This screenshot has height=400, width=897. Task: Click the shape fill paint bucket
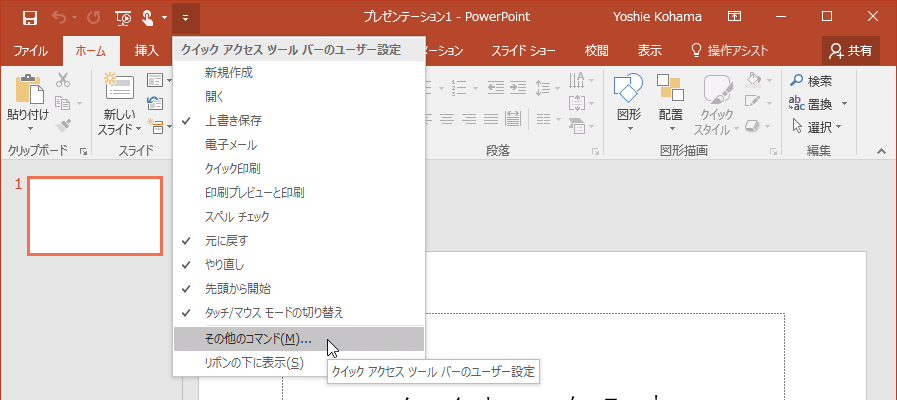[x=754, y=78]
